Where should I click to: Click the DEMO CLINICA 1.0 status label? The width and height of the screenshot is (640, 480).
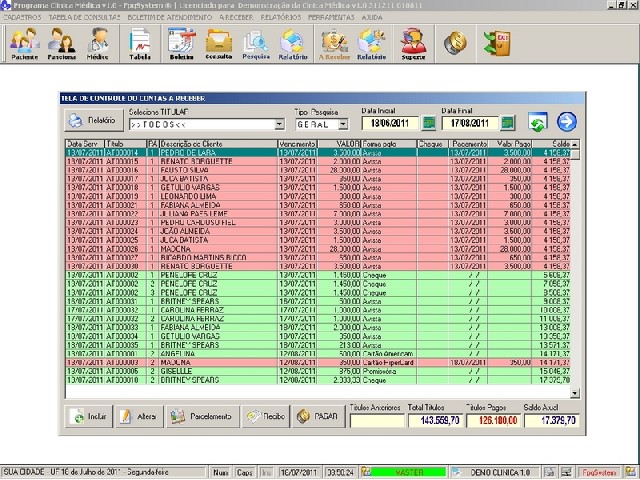[x=500, y=472]
